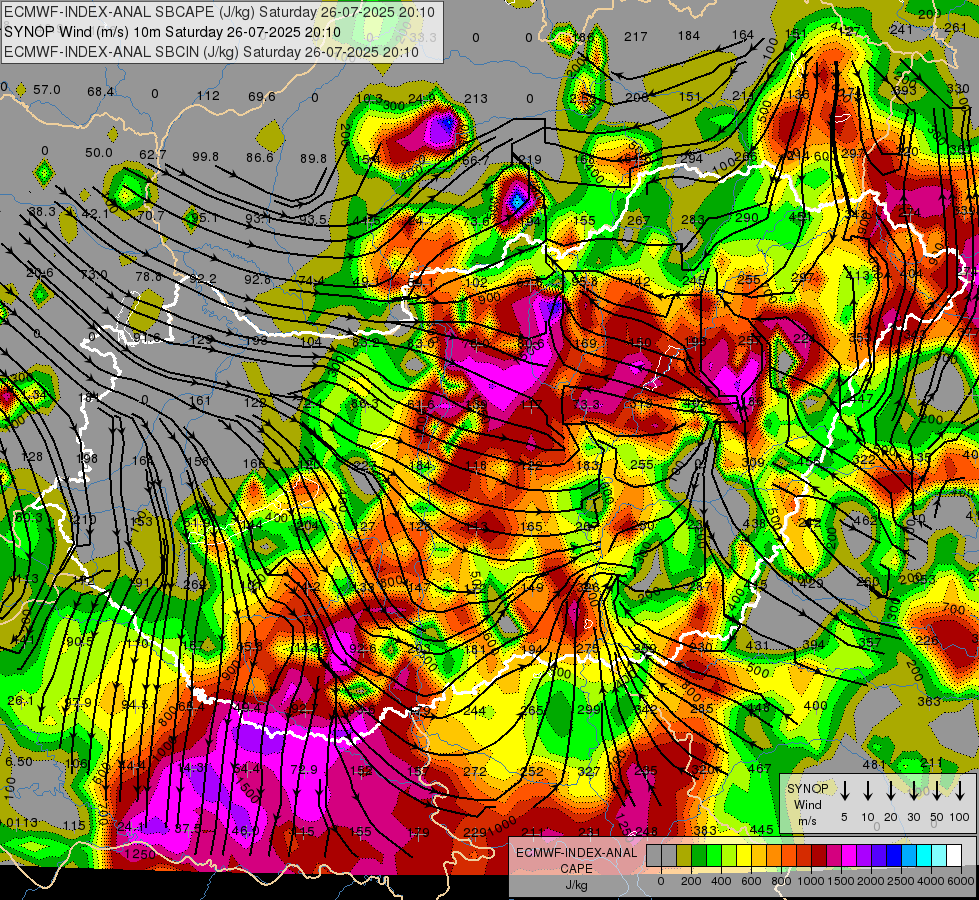Image resolution: width=979 pixels, height=900 pixels.
Task: Click the station value 46.0
Action: [245, 831]
